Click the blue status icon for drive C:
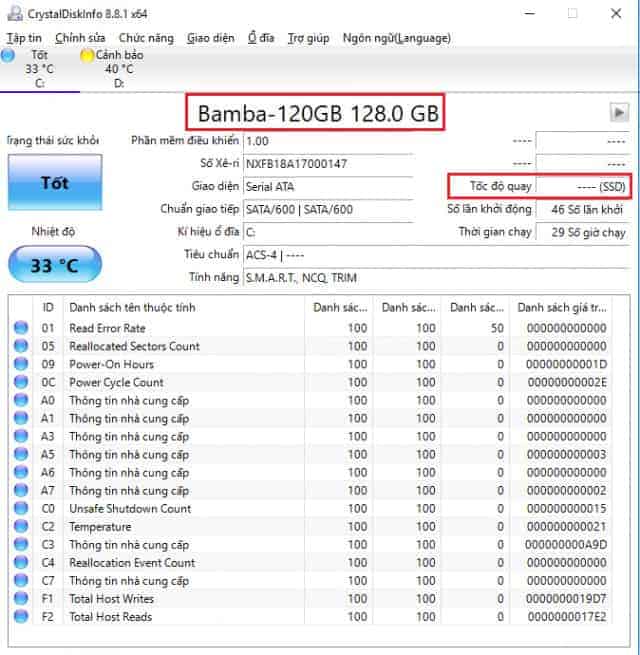640x655 pixels. (x=7, y=55)
